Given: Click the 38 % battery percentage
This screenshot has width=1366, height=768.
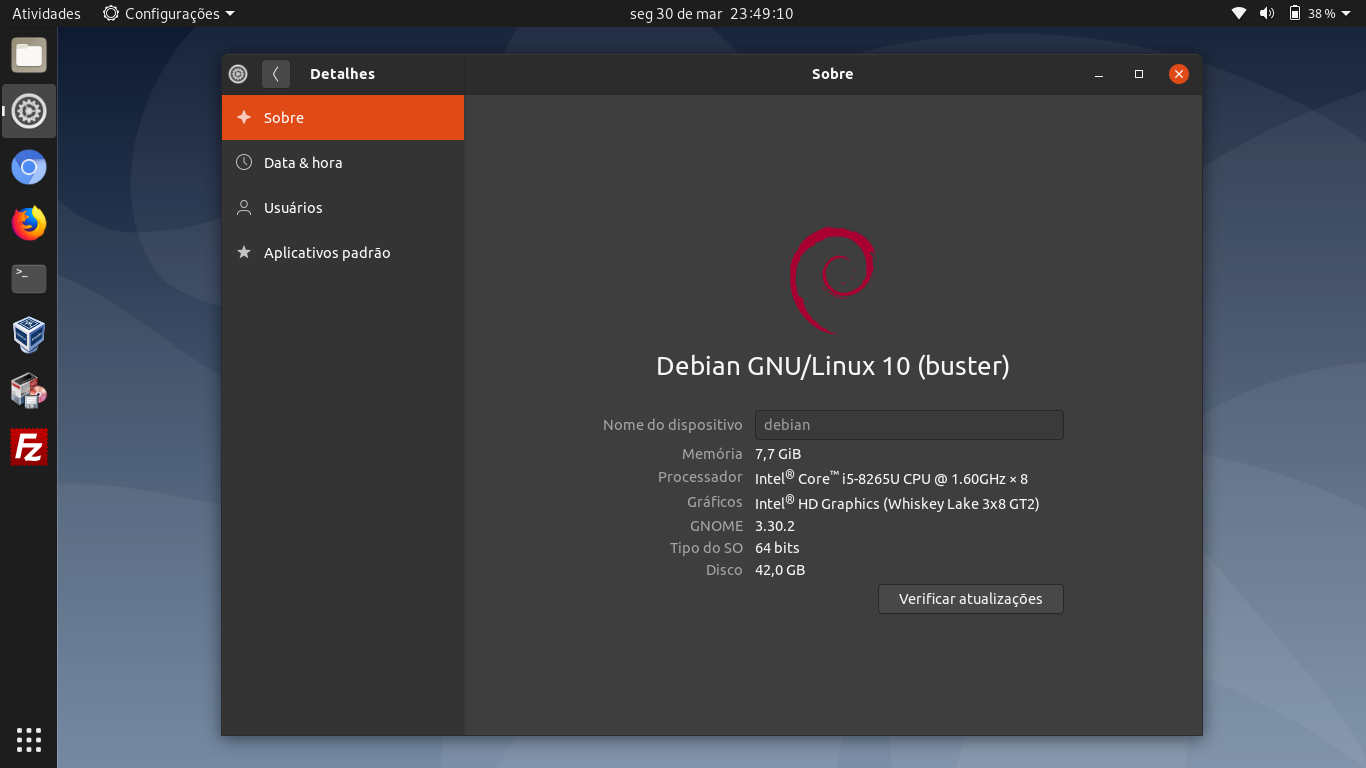Looking at the screenshot, I should 1322,14.
